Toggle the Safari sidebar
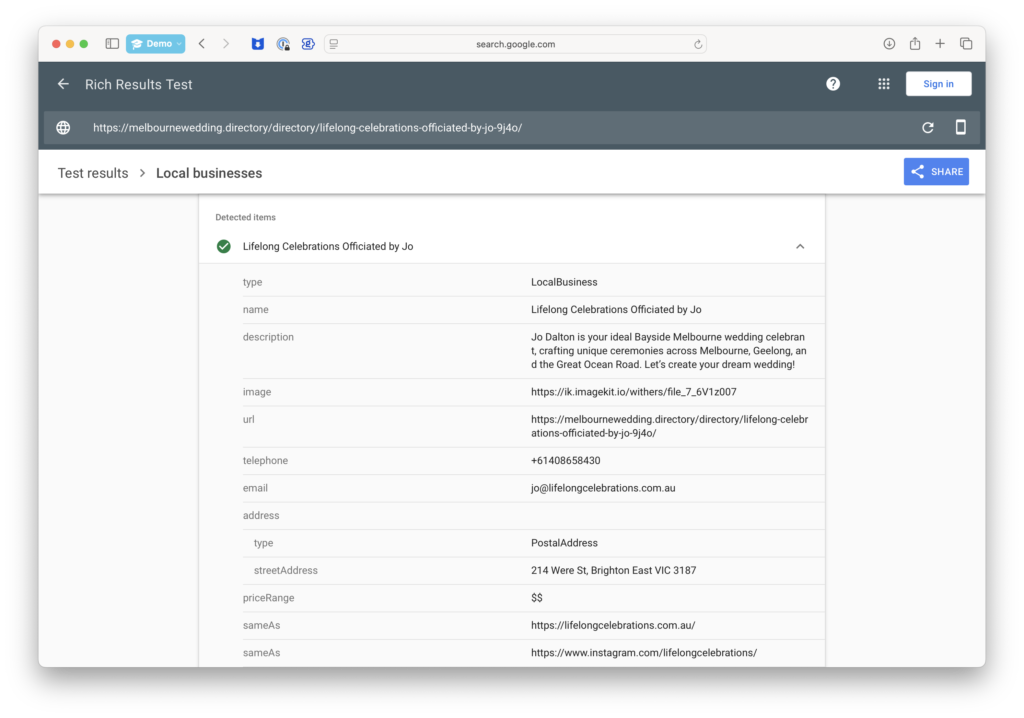1024x718 pixels. pyautogui.click(x=112, y=44)
